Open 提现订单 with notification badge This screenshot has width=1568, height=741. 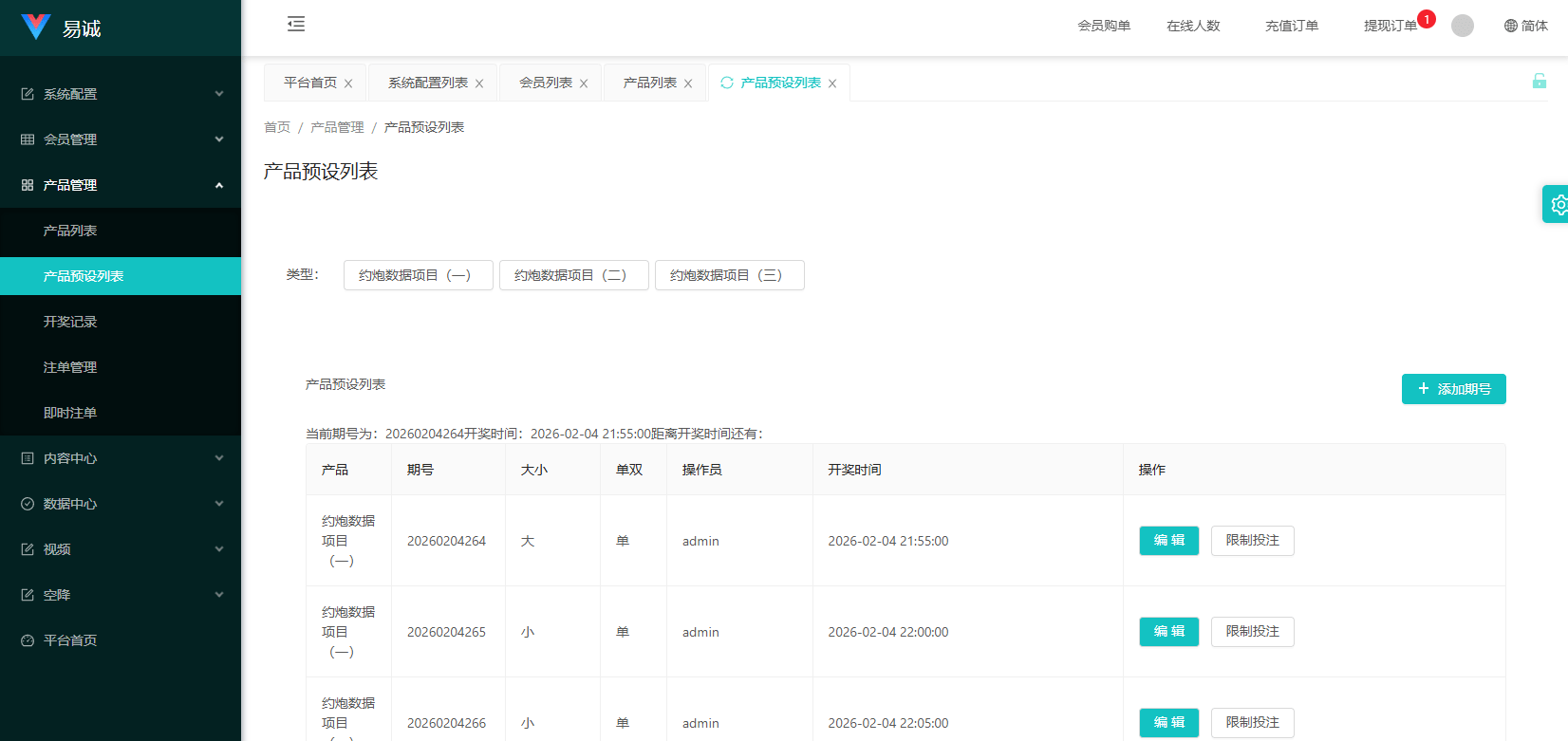[1390, 26]
